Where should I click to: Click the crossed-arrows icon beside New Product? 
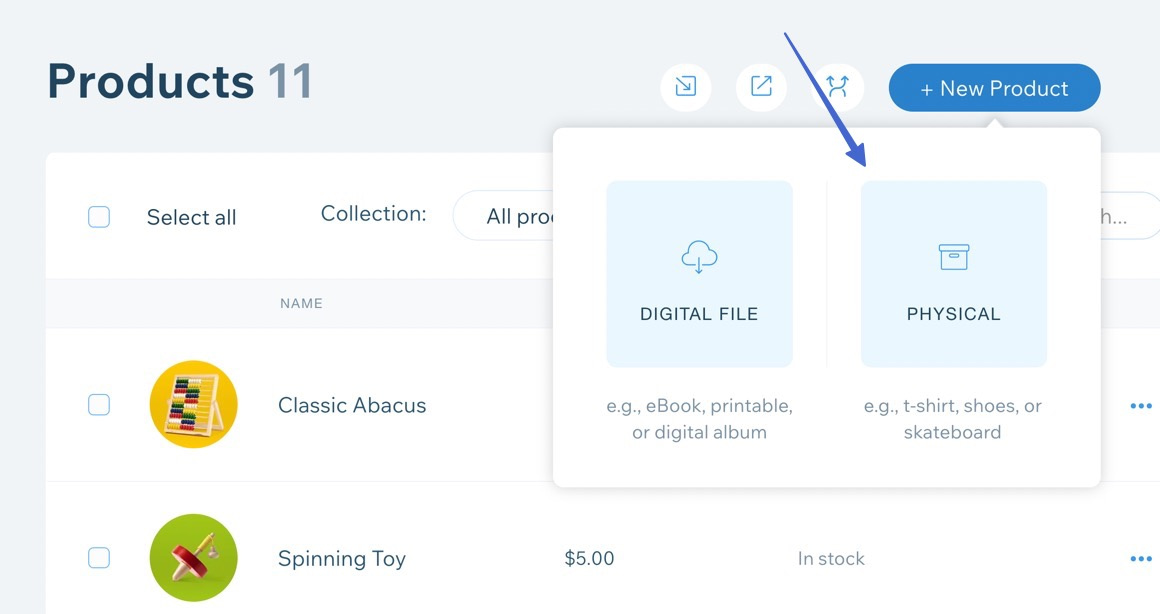837,87
